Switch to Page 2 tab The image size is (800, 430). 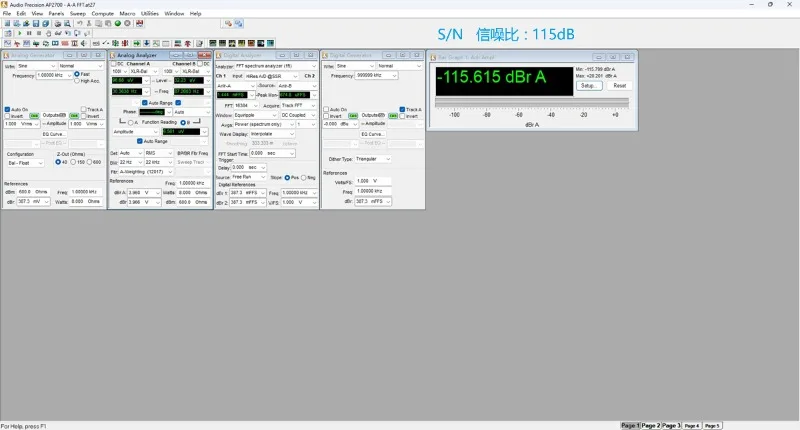[x=651, y=425]
